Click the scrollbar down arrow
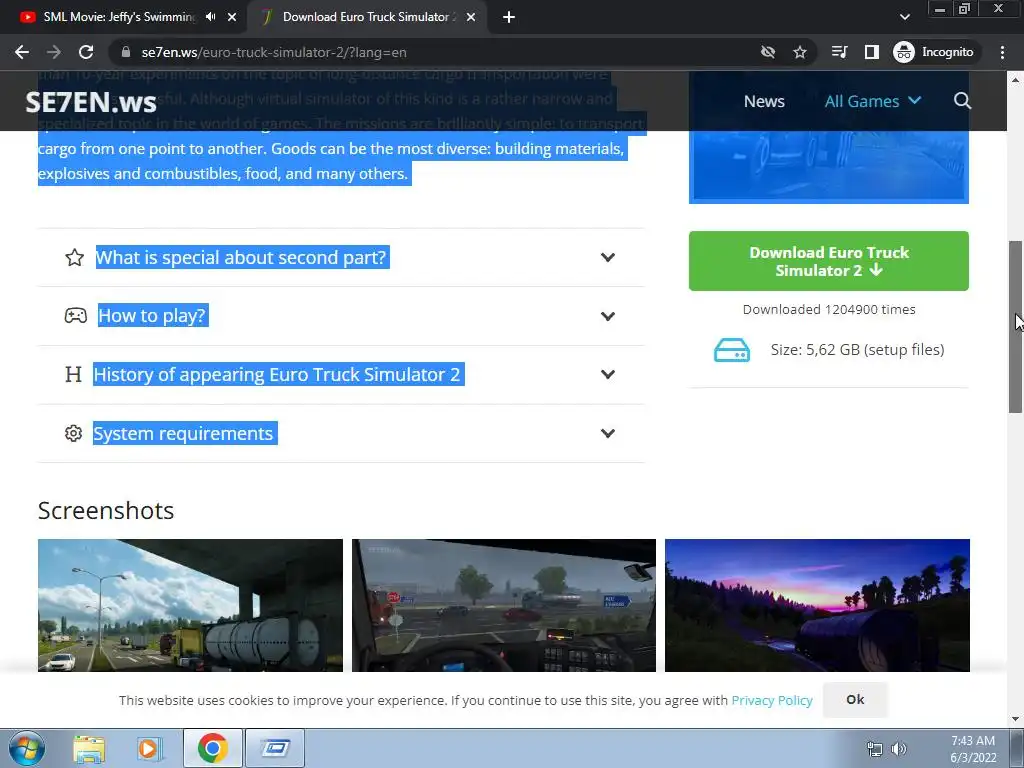 pos(1015,719)
